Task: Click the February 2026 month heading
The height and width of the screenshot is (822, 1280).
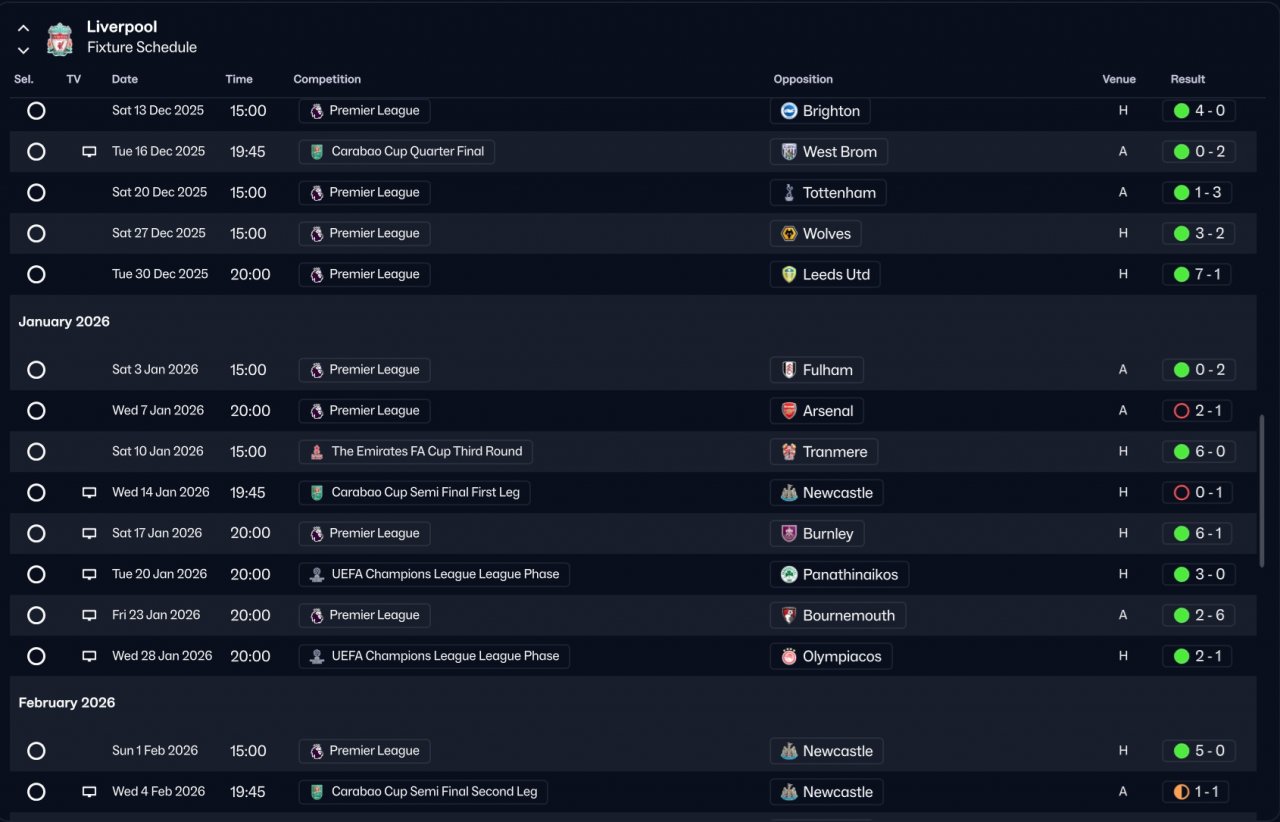Action: [67, 703]
